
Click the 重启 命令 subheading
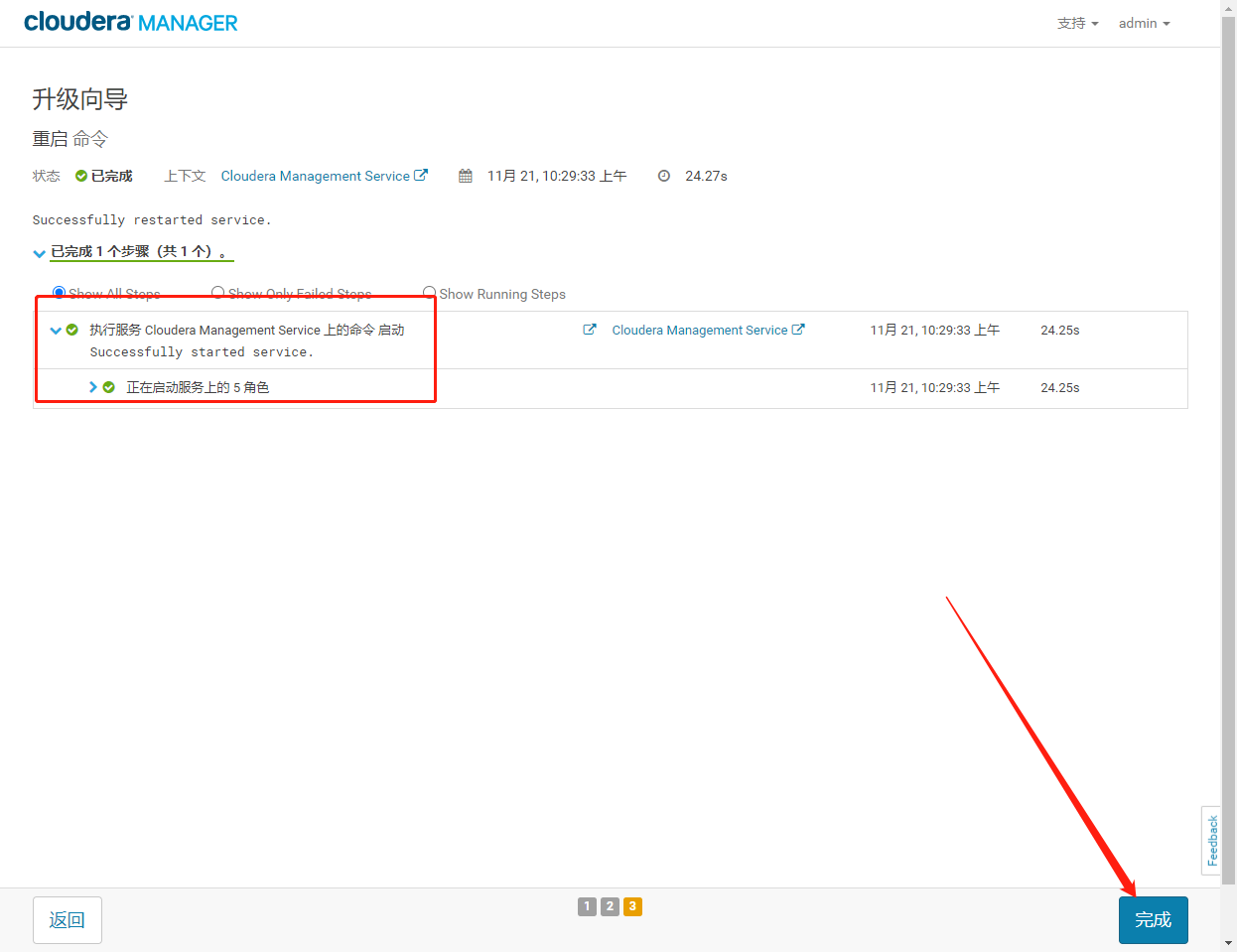point(69,139)
